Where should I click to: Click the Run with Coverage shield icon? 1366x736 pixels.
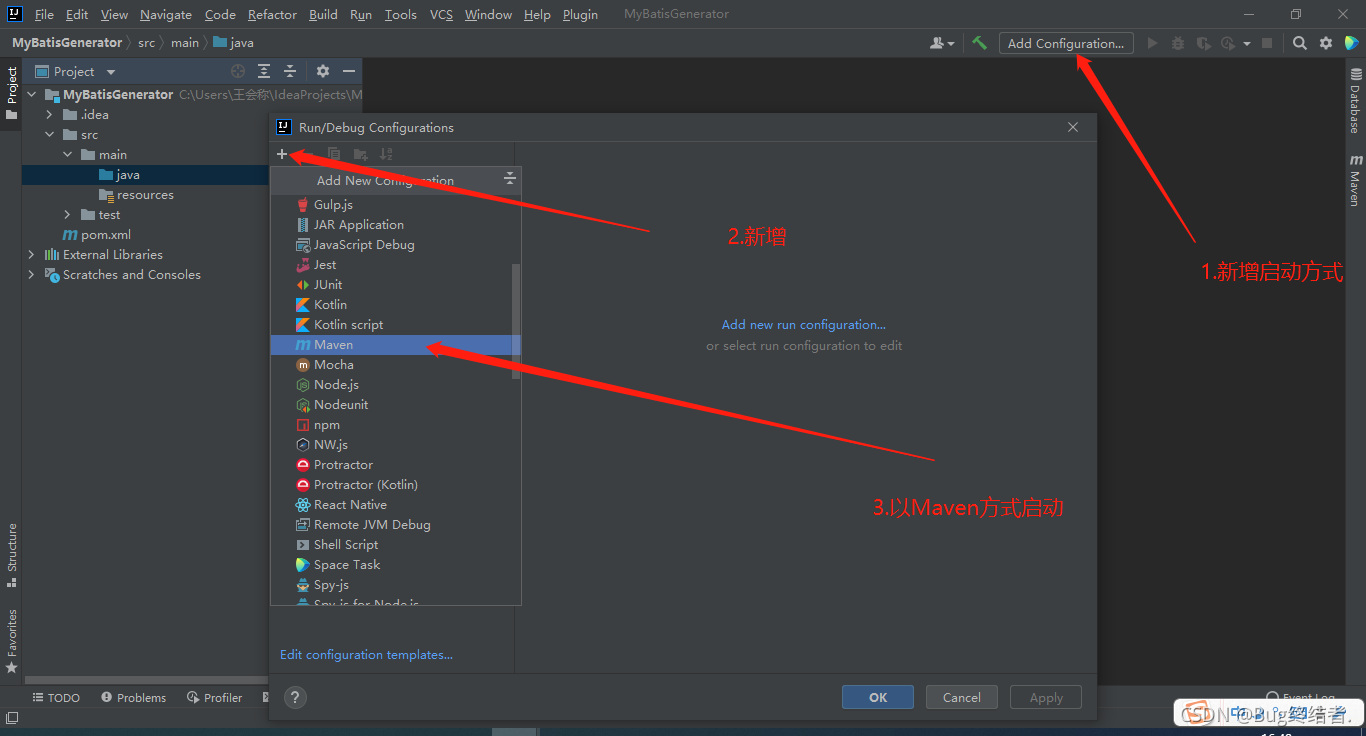pyautogui.click(x=1203, y=43)
